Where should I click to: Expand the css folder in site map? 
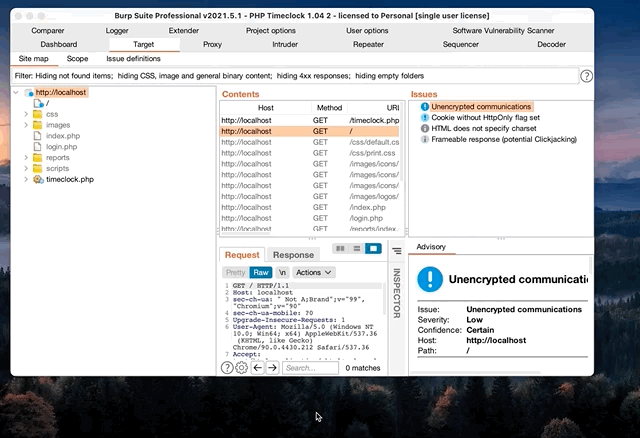point(26,115)
